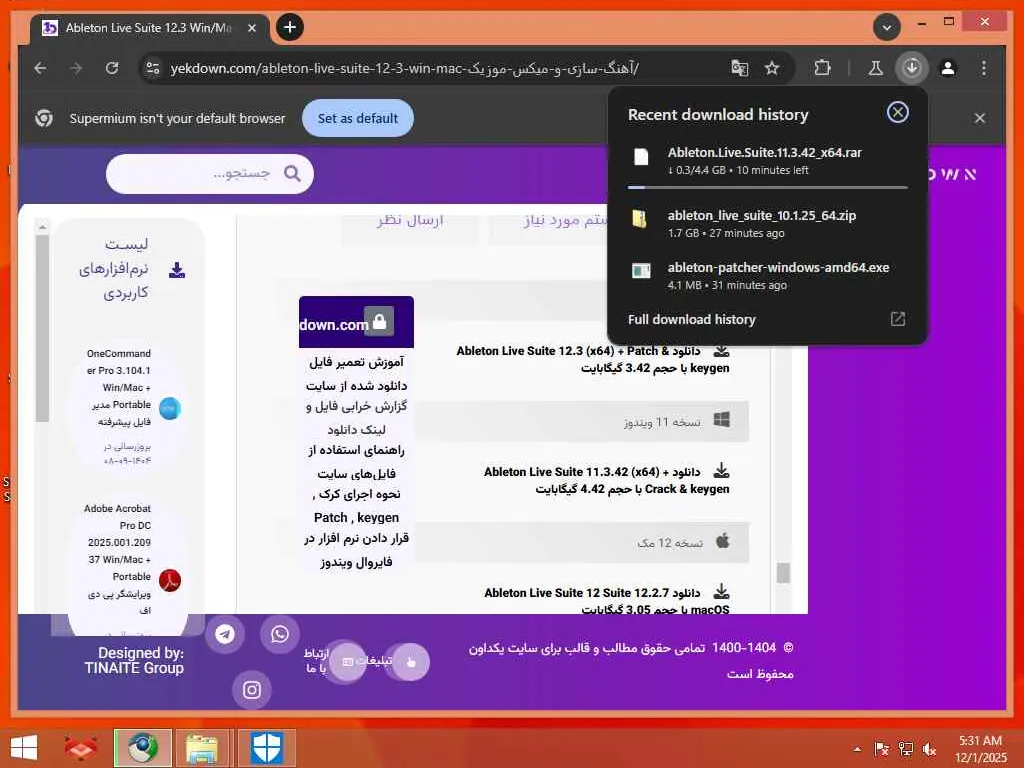This screenshot has height=768, width=1024.
Task: Click the site search magnifier icon
Action: click(292, 173)
